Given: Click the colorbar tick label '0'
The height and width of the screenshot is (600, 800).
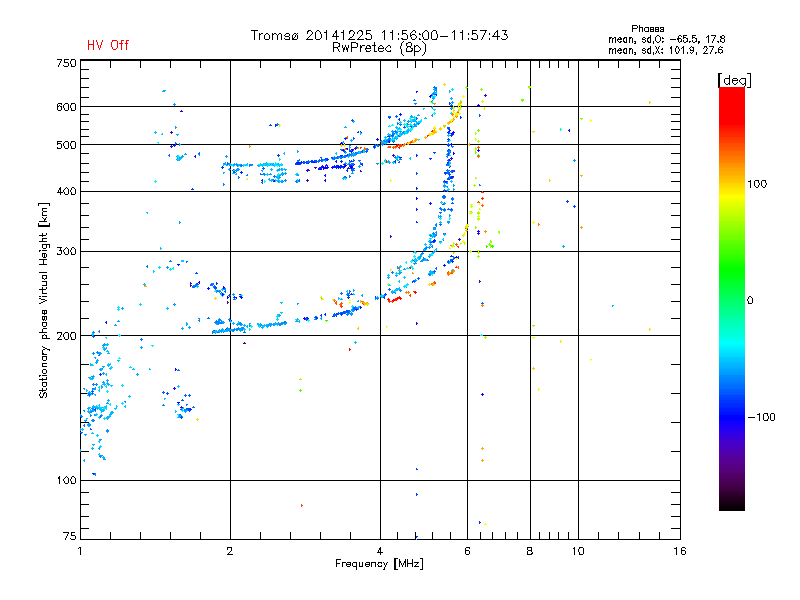Looking at the screenshot, I should [x=750, y=301].
